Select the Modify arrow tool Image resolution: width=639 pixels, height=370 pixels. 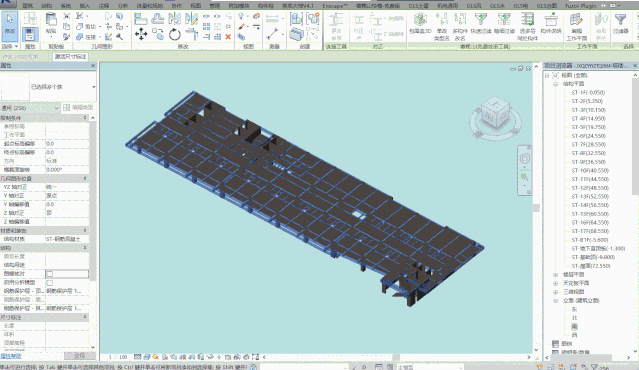(9, 26)
